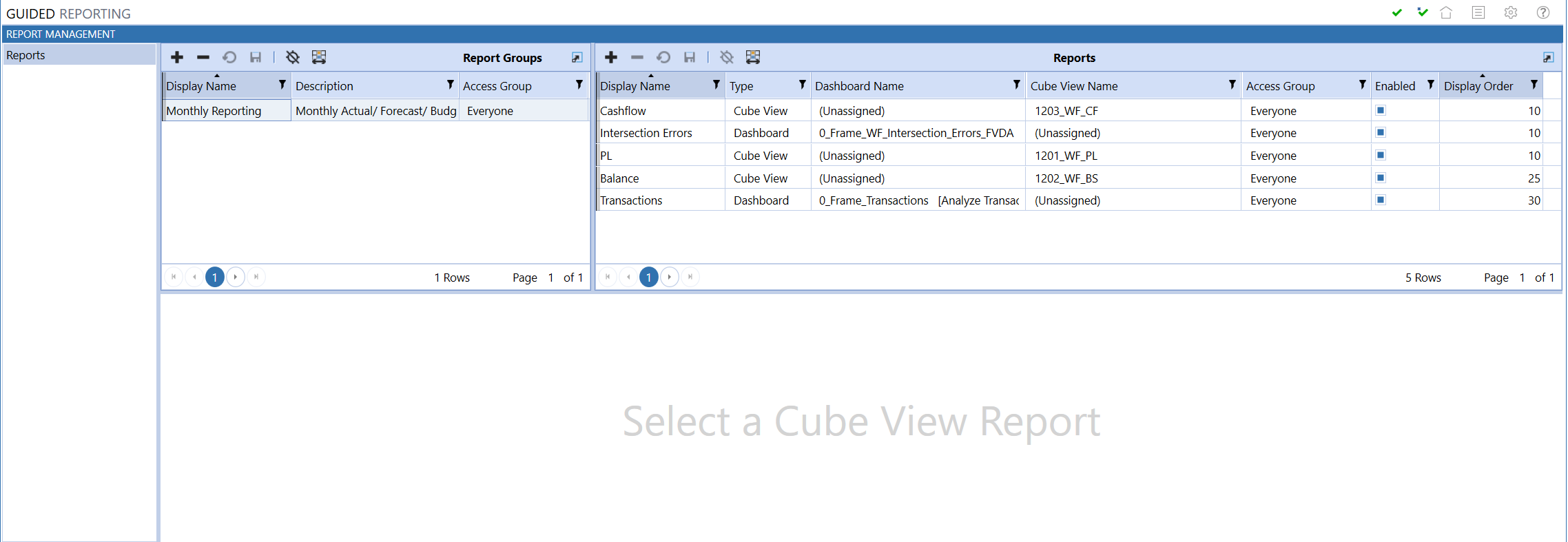
Task: Click the 1203_WF_CF cube view cell
Action: (1133, 110)
